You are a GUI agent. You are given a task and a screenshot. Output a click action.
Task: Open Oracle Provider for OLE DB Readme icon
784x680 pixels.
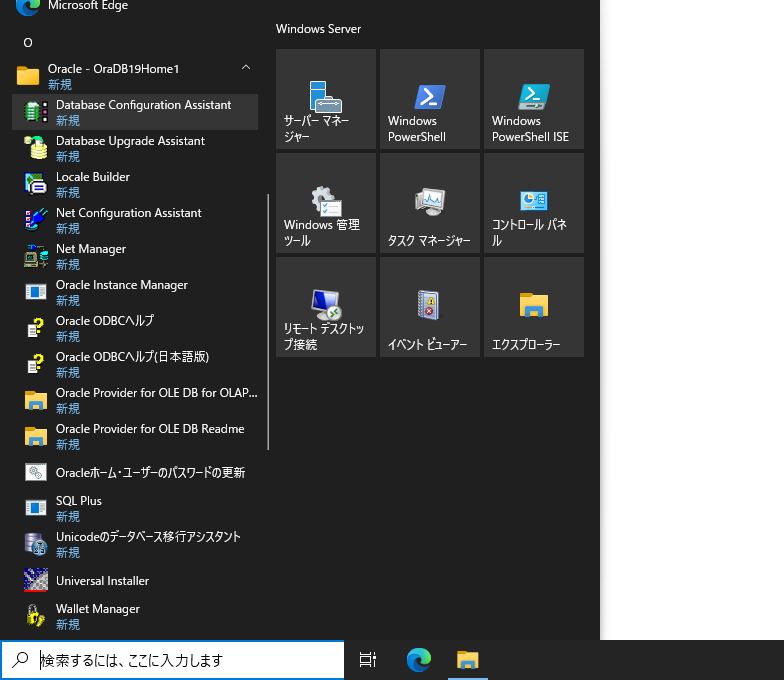(36, 436)
